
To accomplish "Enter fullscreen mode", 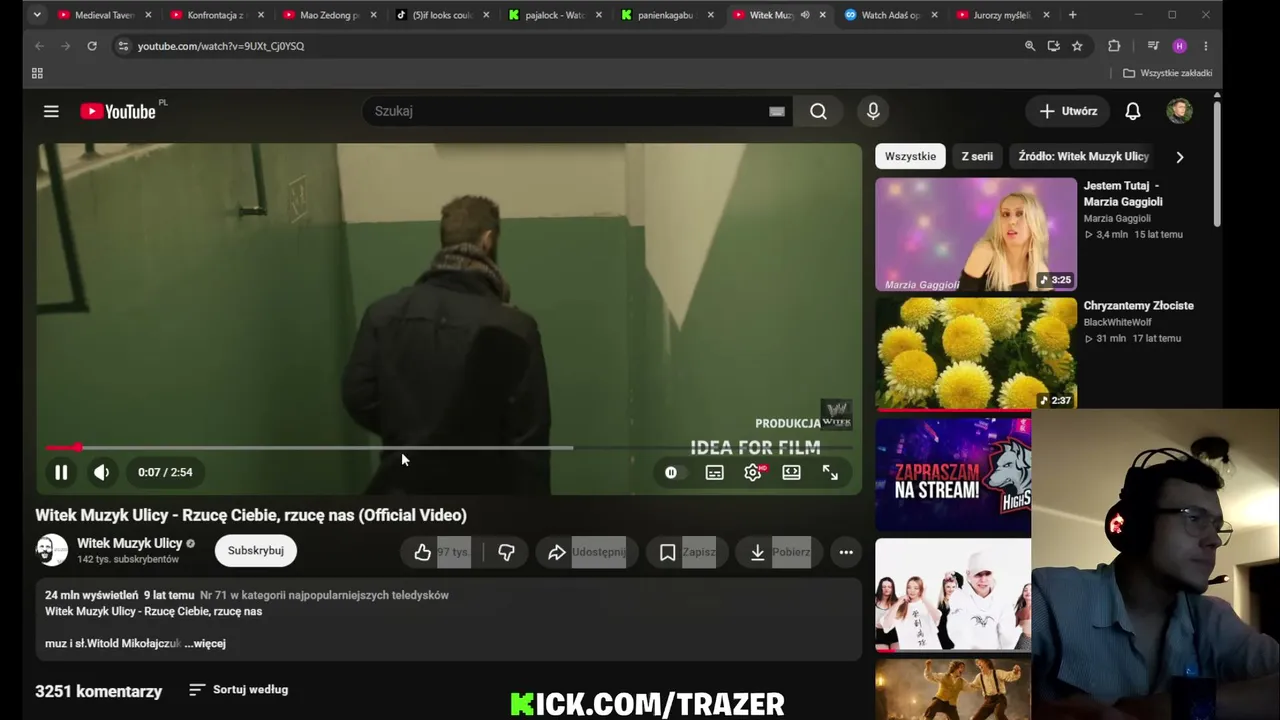I will click(x=830, y=472).
